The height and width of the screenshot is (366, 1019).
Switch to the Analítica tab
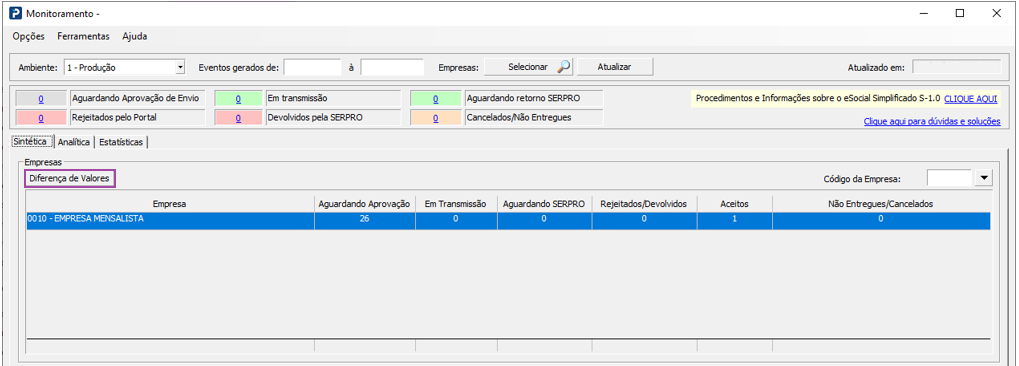[73, 142]
